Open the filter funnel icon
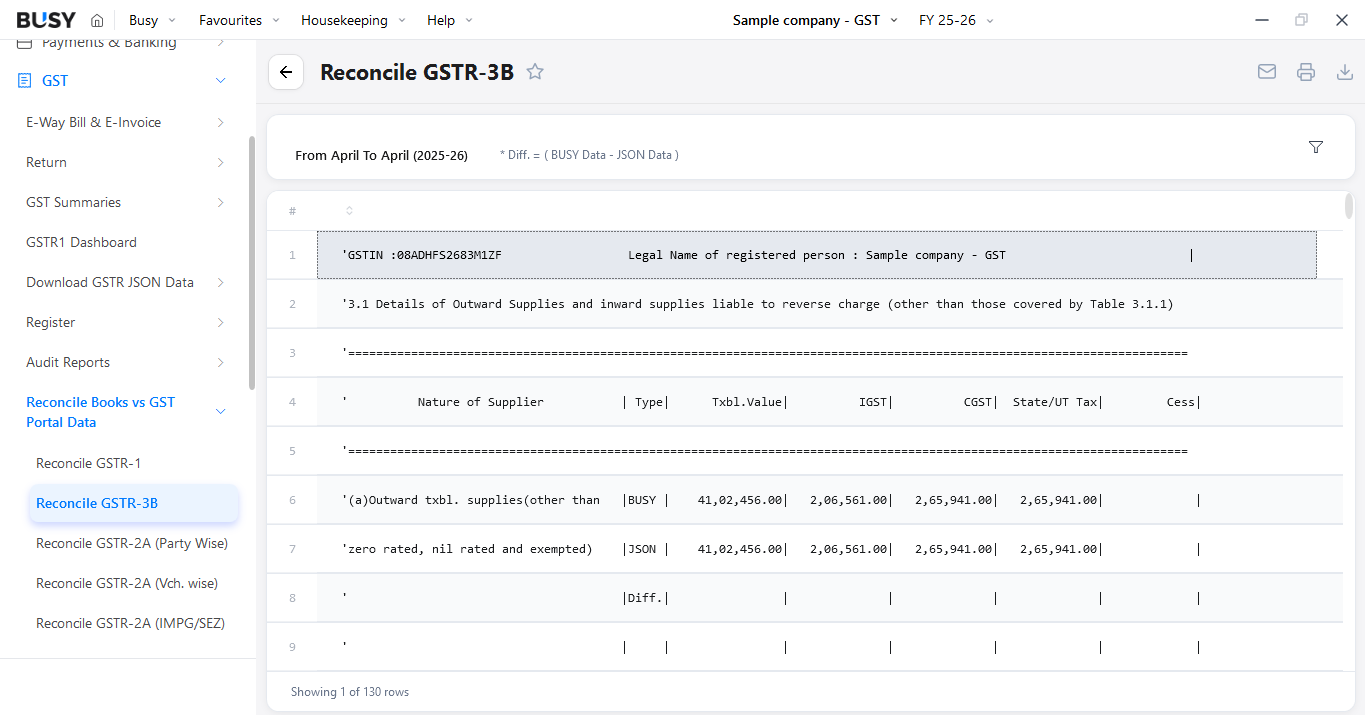Image resolution: width=1365 pixels, height=715 pixels. (1316, 147)
